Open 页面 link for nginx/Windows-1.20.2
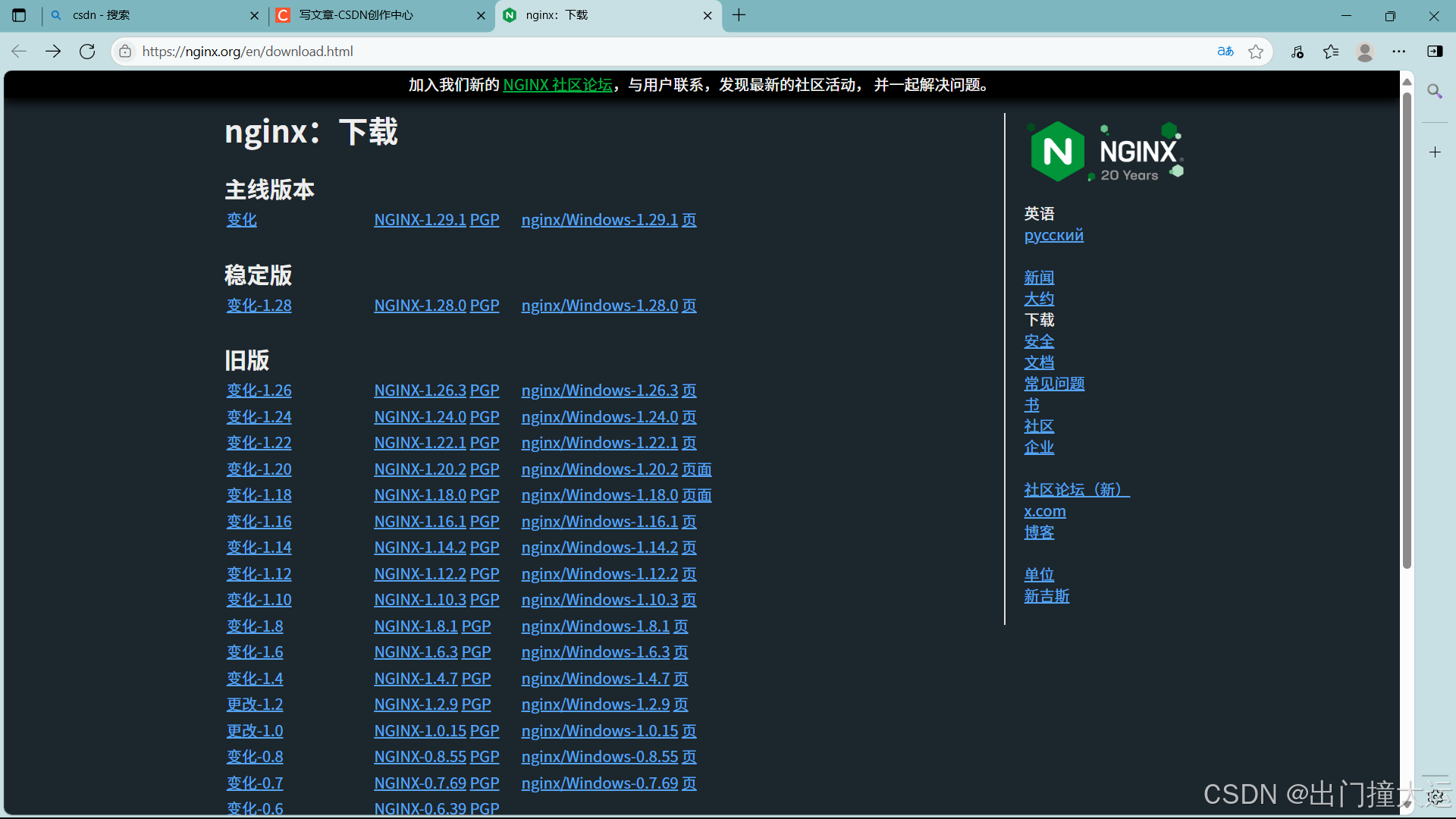 click(x=697, y=469)
